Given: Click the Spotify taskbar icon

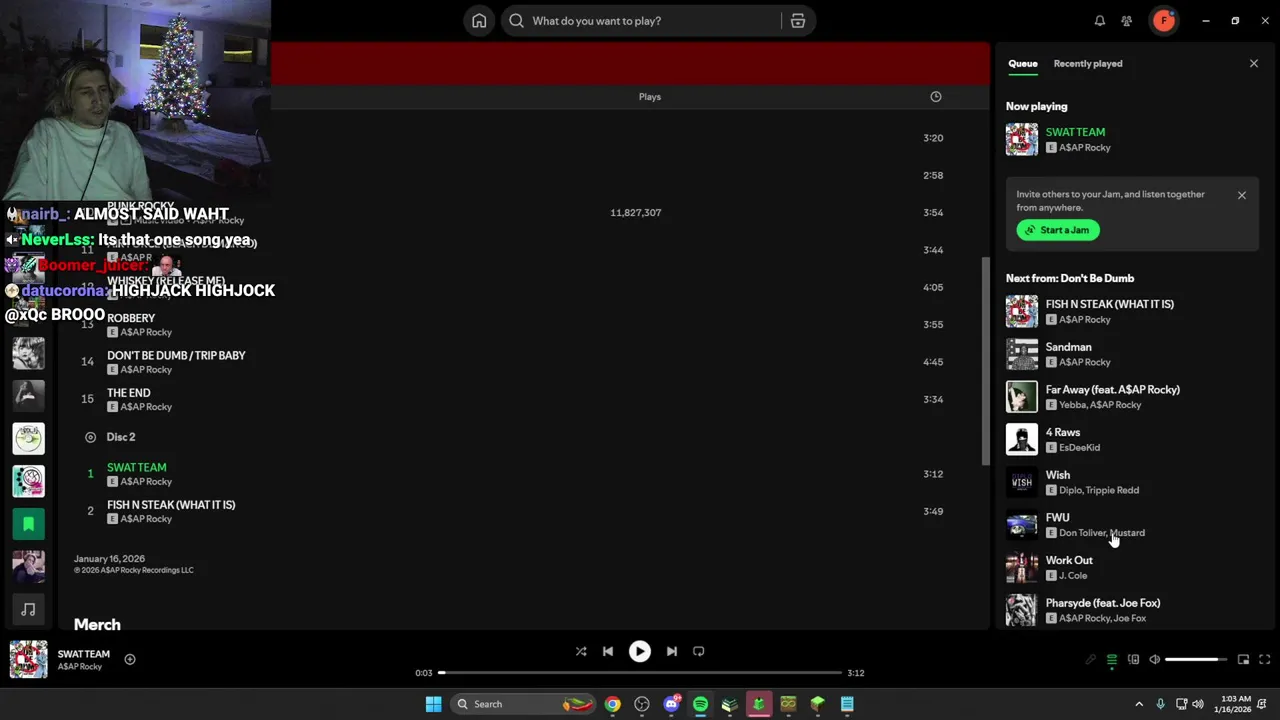Looking at the screenshot, I should point(700,704).
